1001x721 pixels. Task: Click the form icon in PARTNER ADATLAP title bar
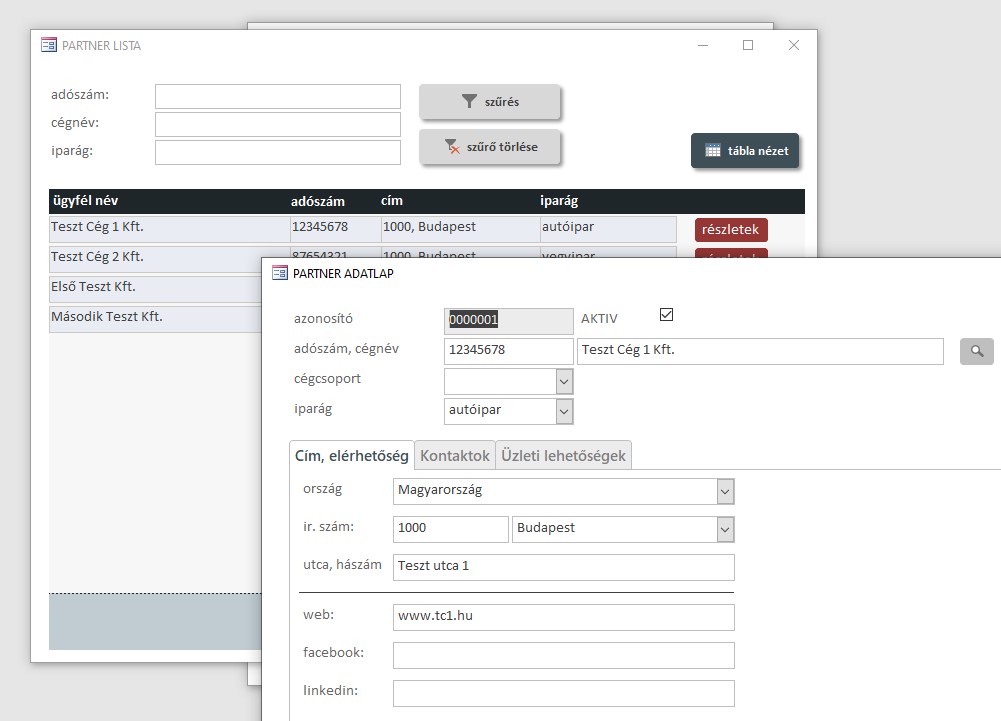click(280, 273)
